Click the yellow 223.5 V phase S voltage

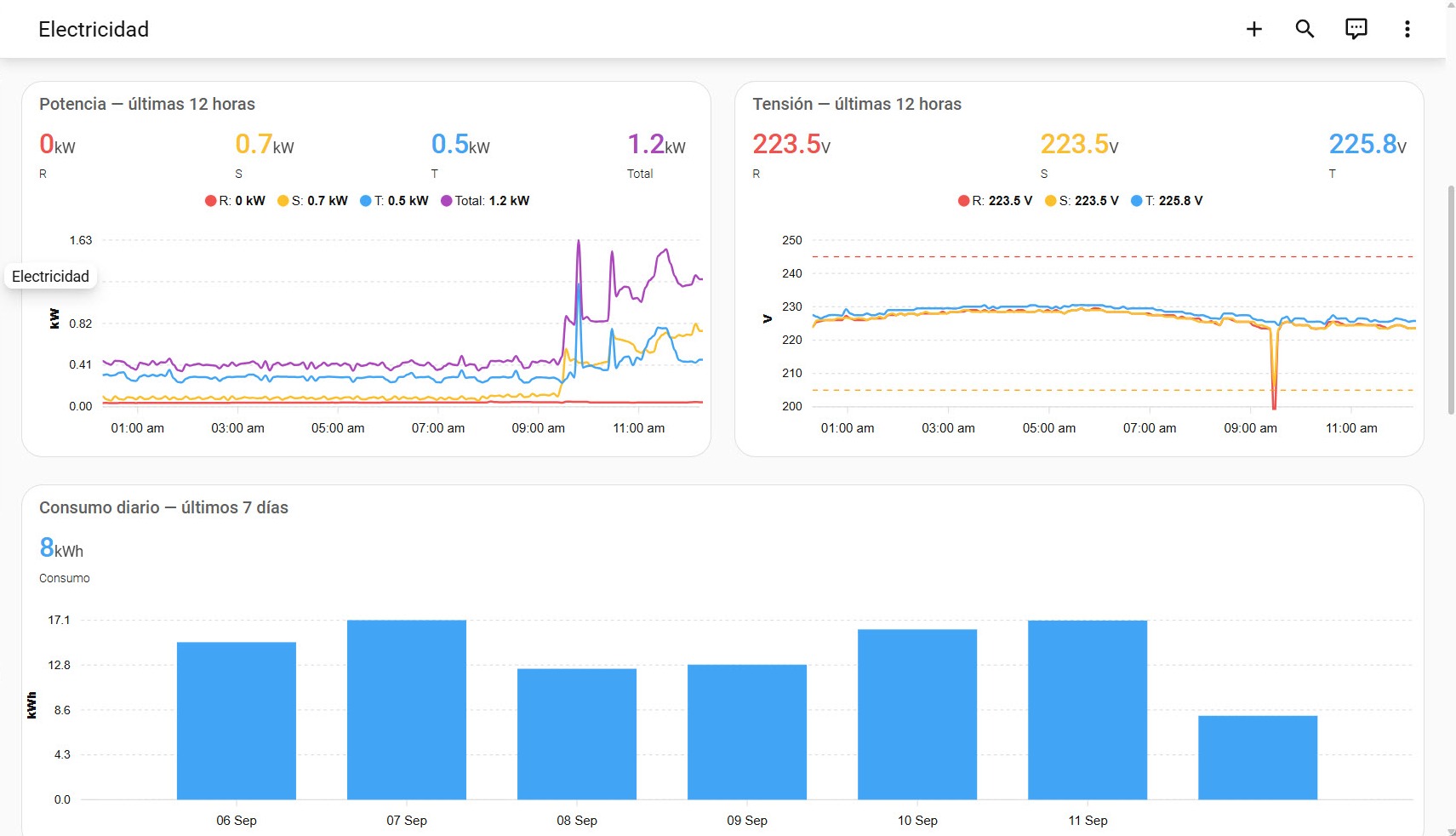[x=1079, y=145]
